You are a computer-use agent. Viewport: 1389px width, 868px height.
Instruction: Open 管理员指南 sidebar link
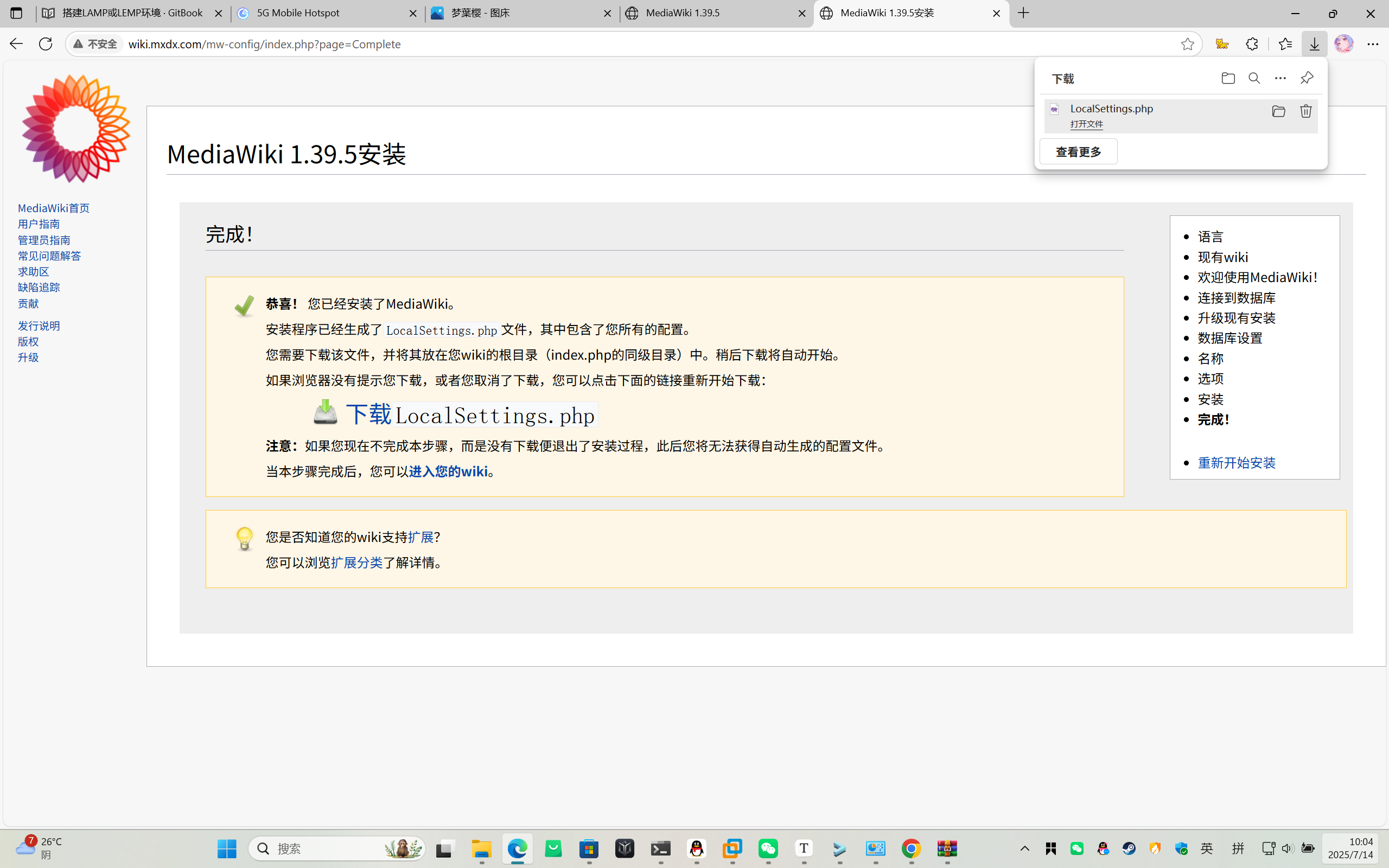pyautogui.click(x=43, y=240)
